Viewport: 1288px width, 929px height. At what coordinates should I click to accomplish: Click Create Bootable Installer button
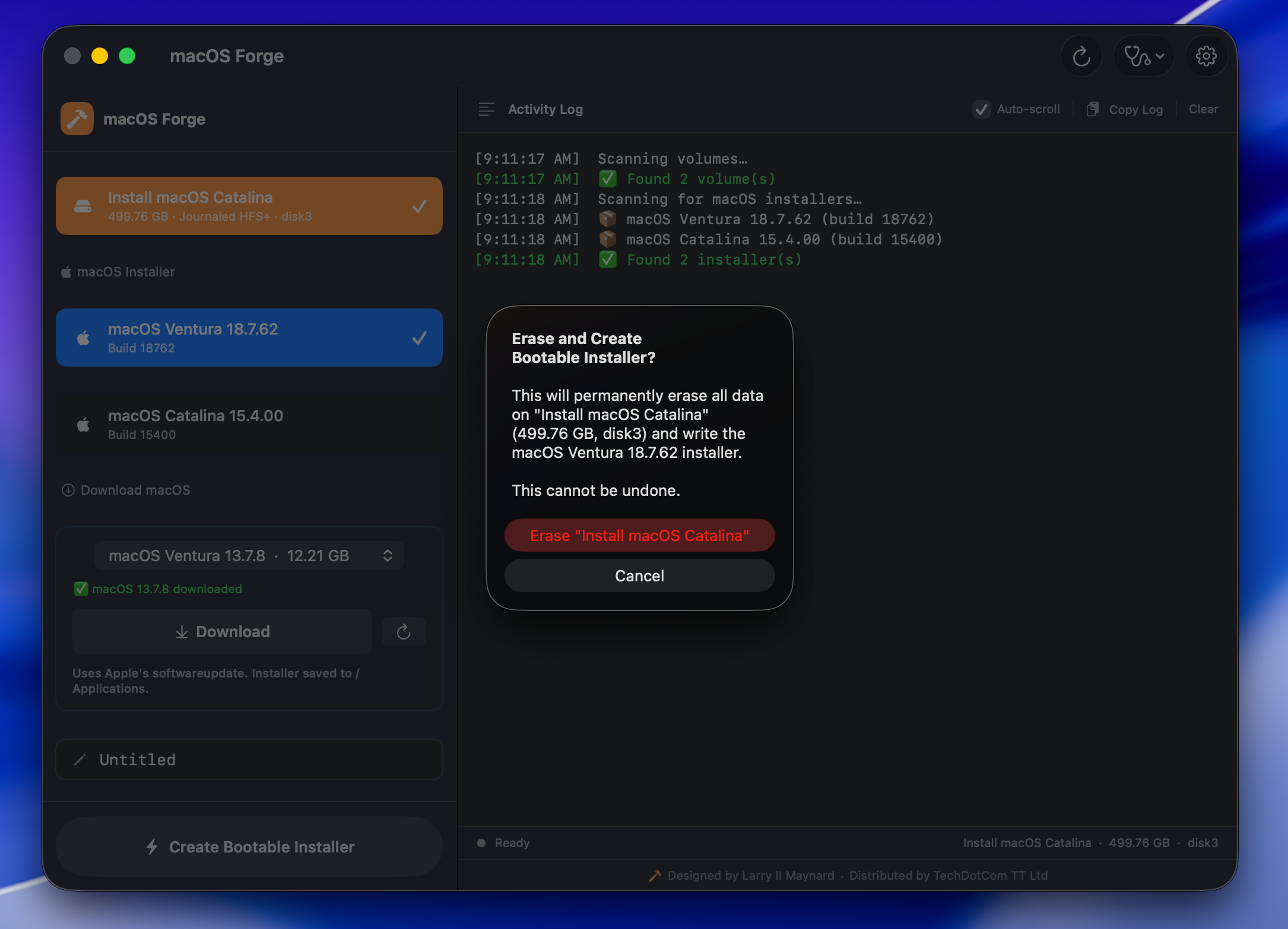[249, 847]
